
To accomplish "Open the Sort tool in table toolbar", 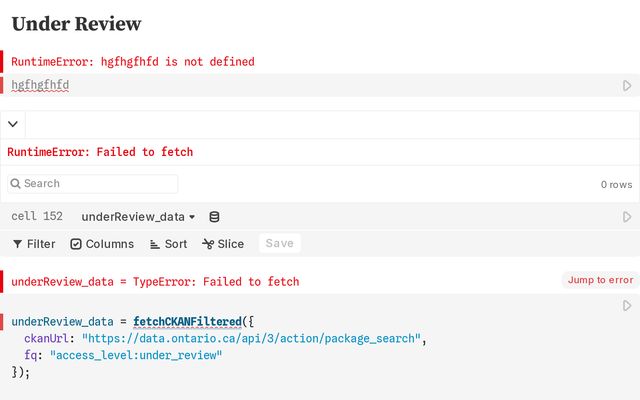I will pyautogui.click(x=168, y=244).
